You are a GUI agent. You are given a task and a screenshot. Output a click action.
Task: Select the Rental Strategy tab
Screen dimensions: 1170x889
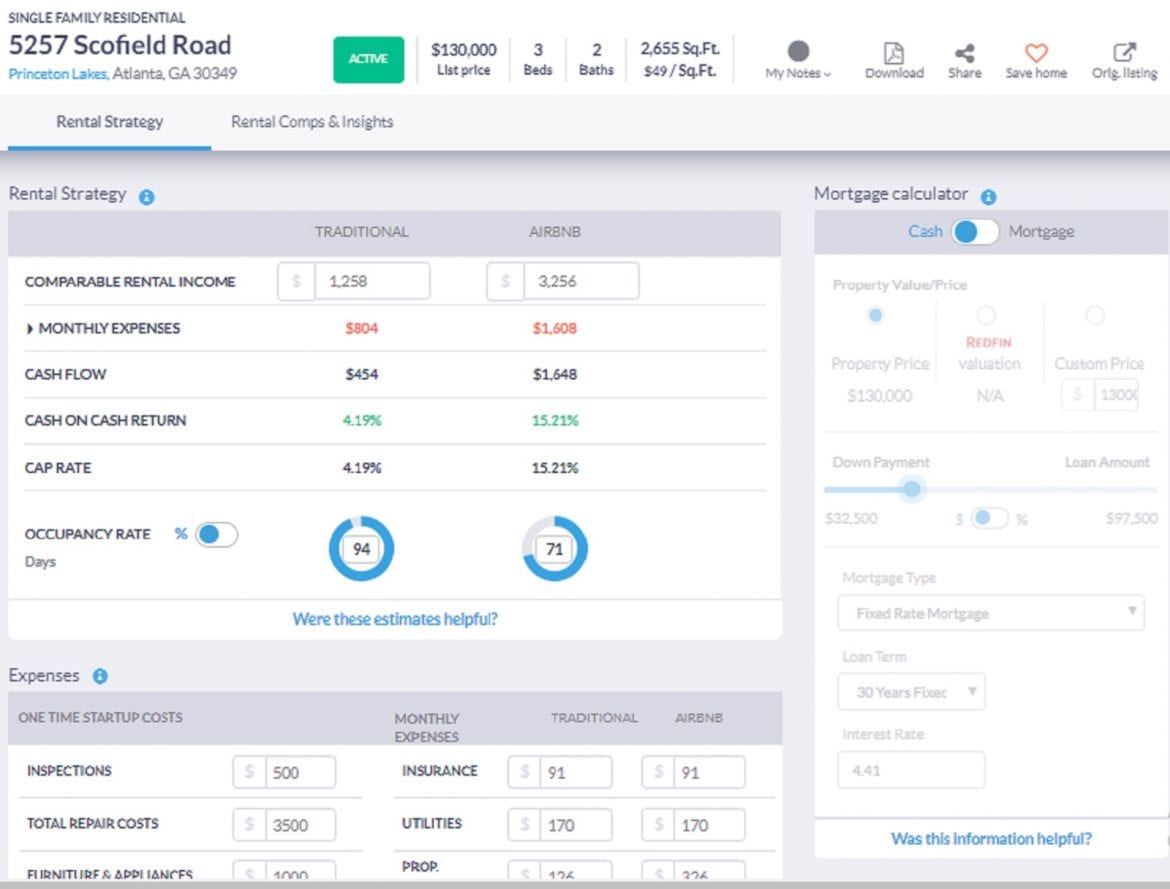109,122
